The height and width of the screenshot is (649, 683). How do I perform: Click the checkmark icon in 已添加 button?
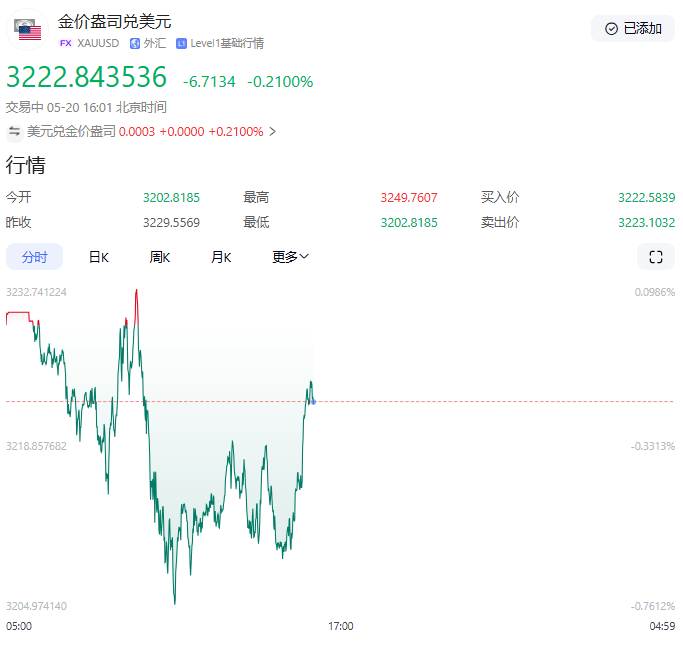coord(612,29)
